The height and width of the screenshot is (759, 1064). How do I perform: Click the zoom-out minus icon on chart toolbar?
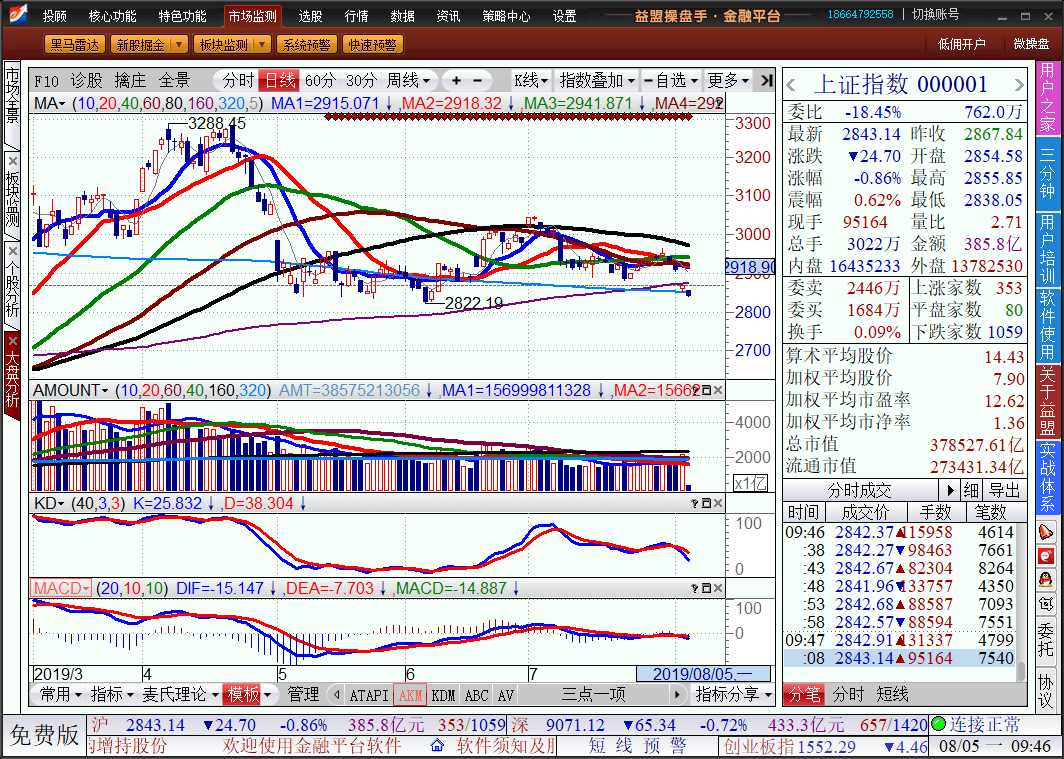click(477, 81)
